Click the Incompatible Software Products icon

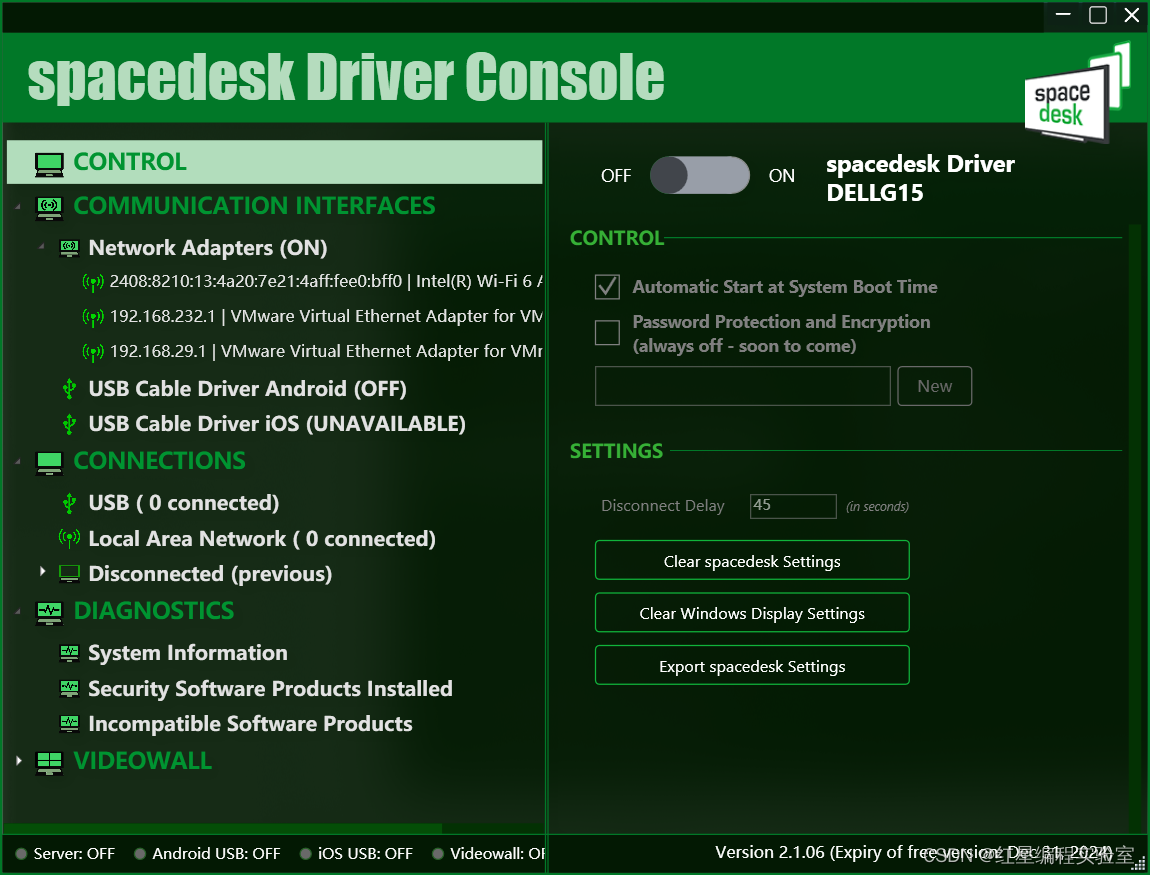[x=70, y=724]
